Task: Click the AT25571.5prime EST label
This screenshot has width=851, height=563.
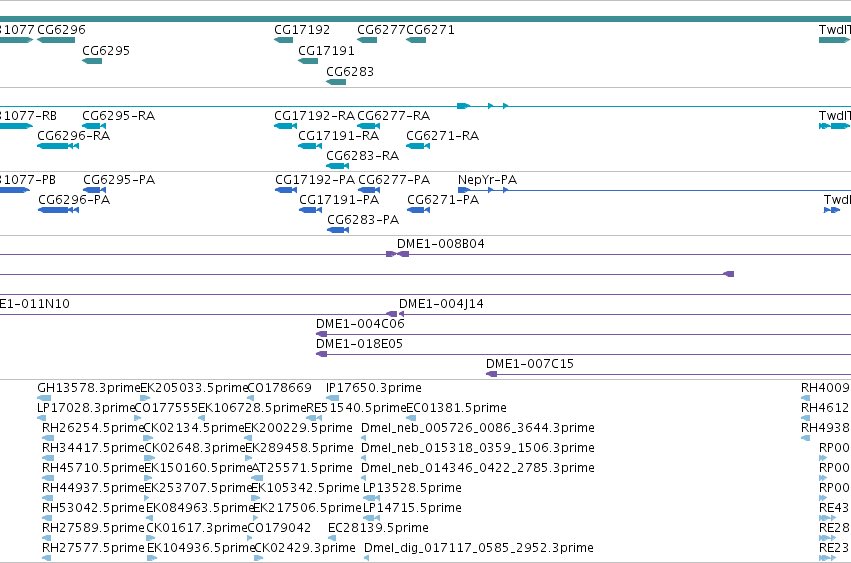Action: pos(302,468)
